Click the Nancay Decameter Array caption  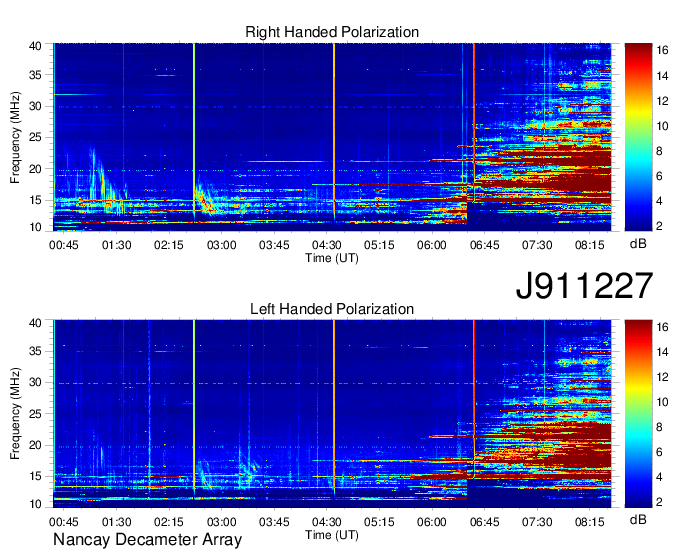click(147, 540)
